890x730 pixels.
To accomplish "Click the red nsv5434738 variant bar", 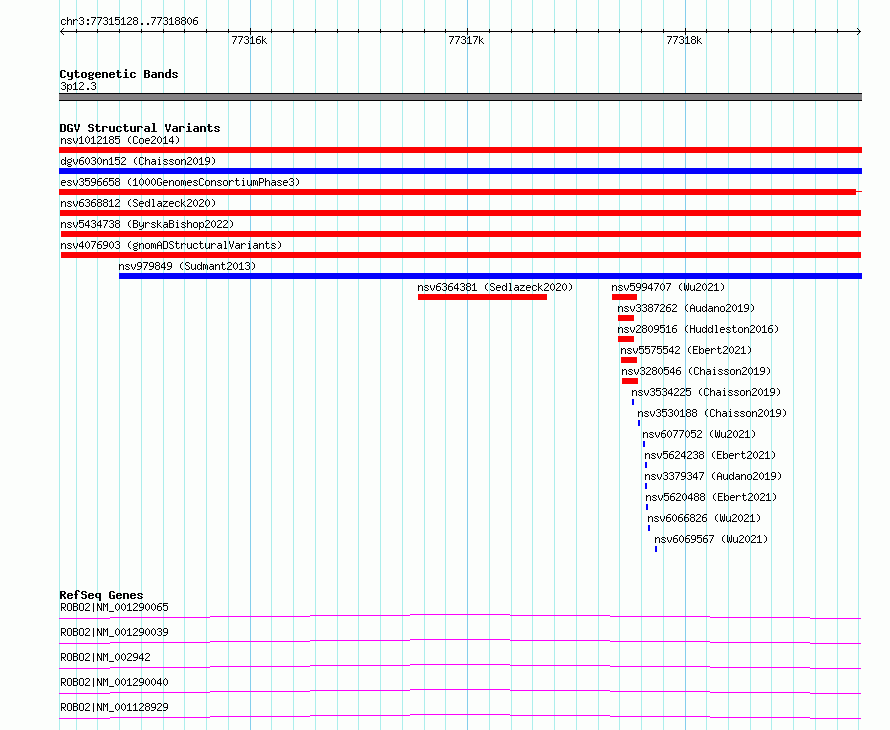I will 461,234.
